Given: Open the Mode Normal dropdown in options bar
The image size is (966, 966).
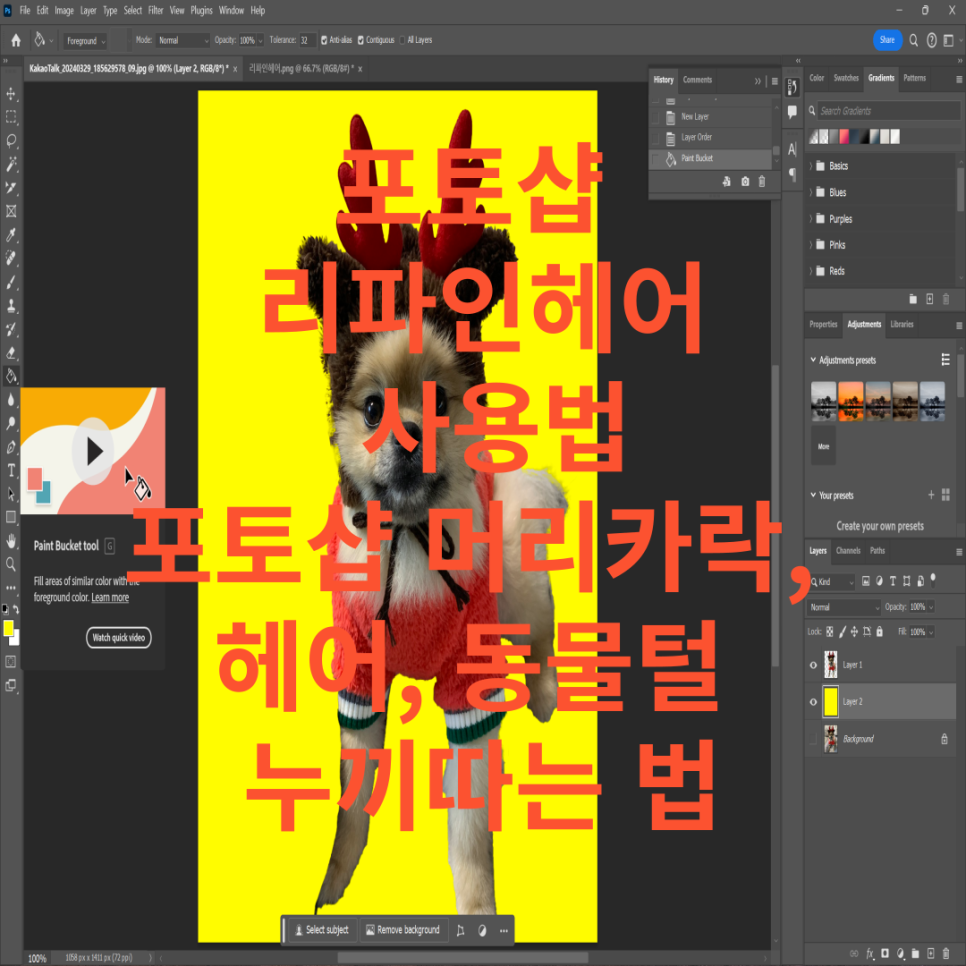Looking at the screenshot, I should tap(183, 40).
